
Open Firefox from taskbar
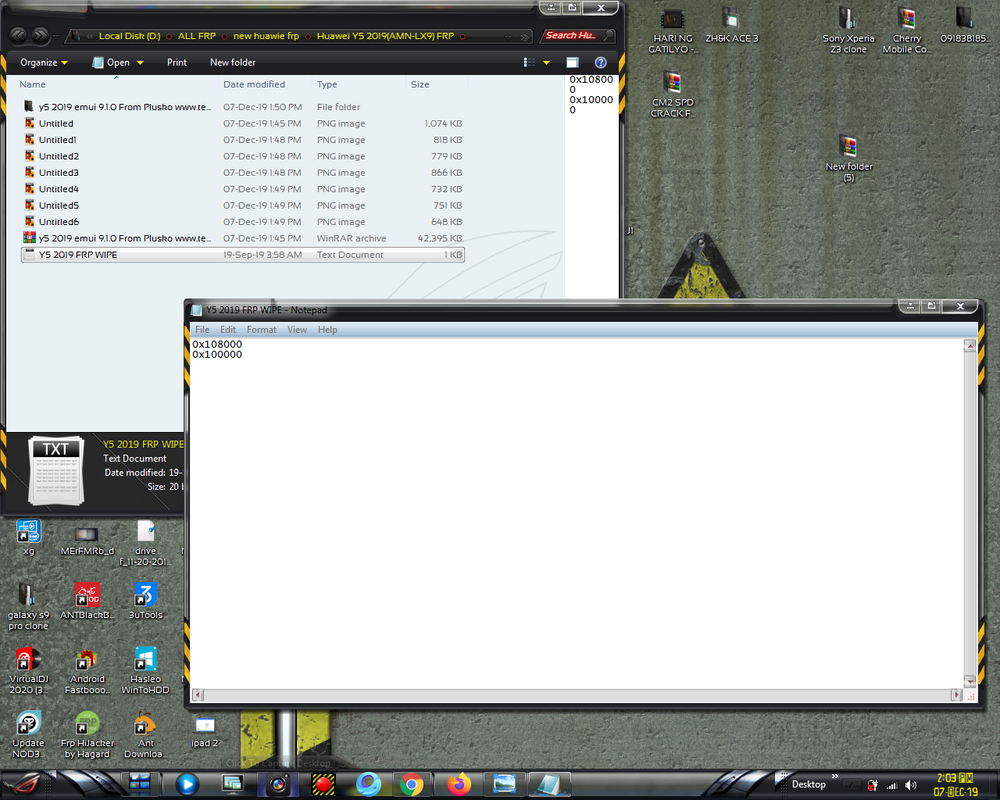[459, 785]
